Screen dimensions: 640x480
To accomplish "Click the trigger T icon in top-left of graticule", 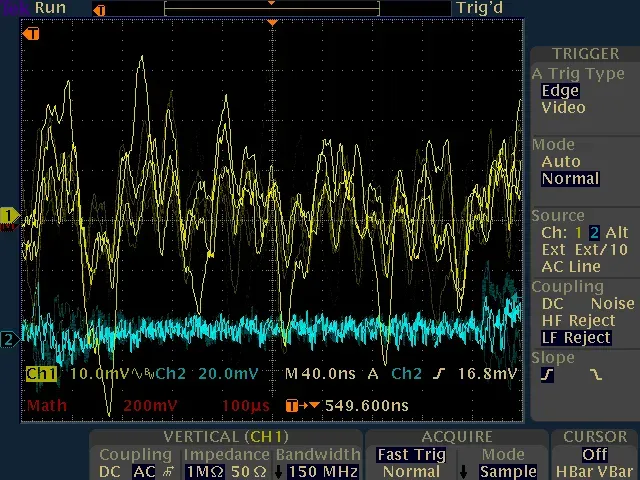I will pos(33,34).
